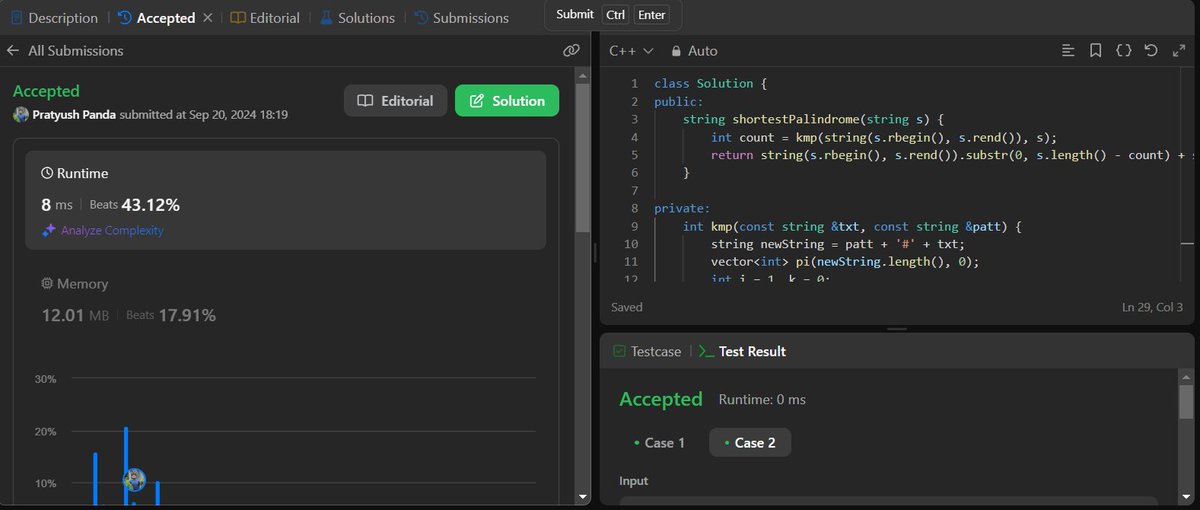
Task: Click the Solutions tab flask icon
Action: click(x=326, y=18)
